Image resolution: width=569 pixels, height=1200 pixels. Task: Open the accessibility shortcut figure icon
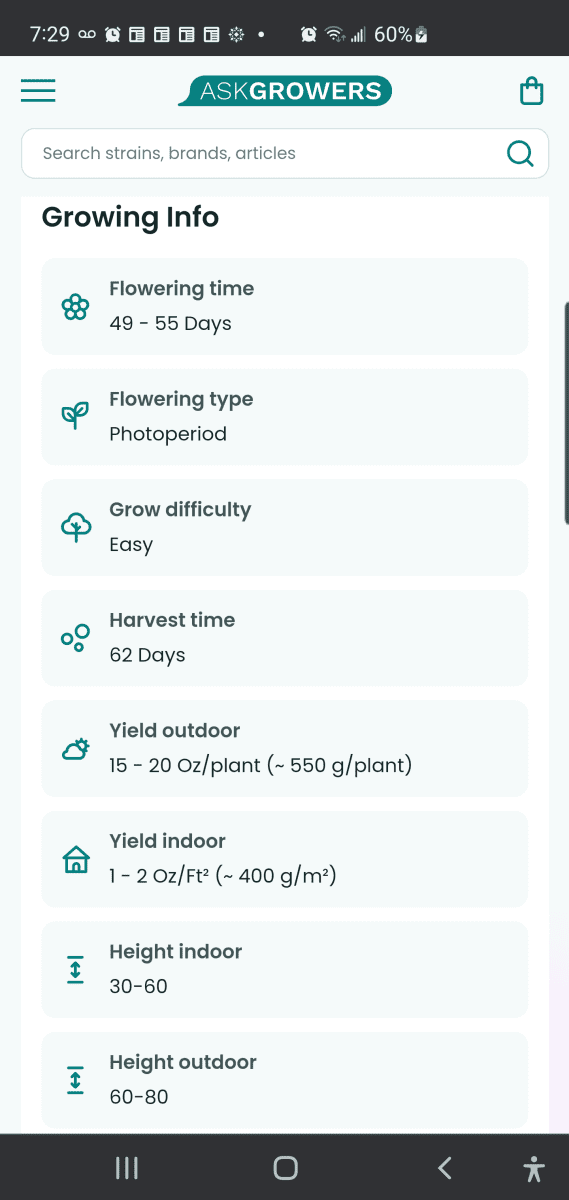(x=534, y=1168)
